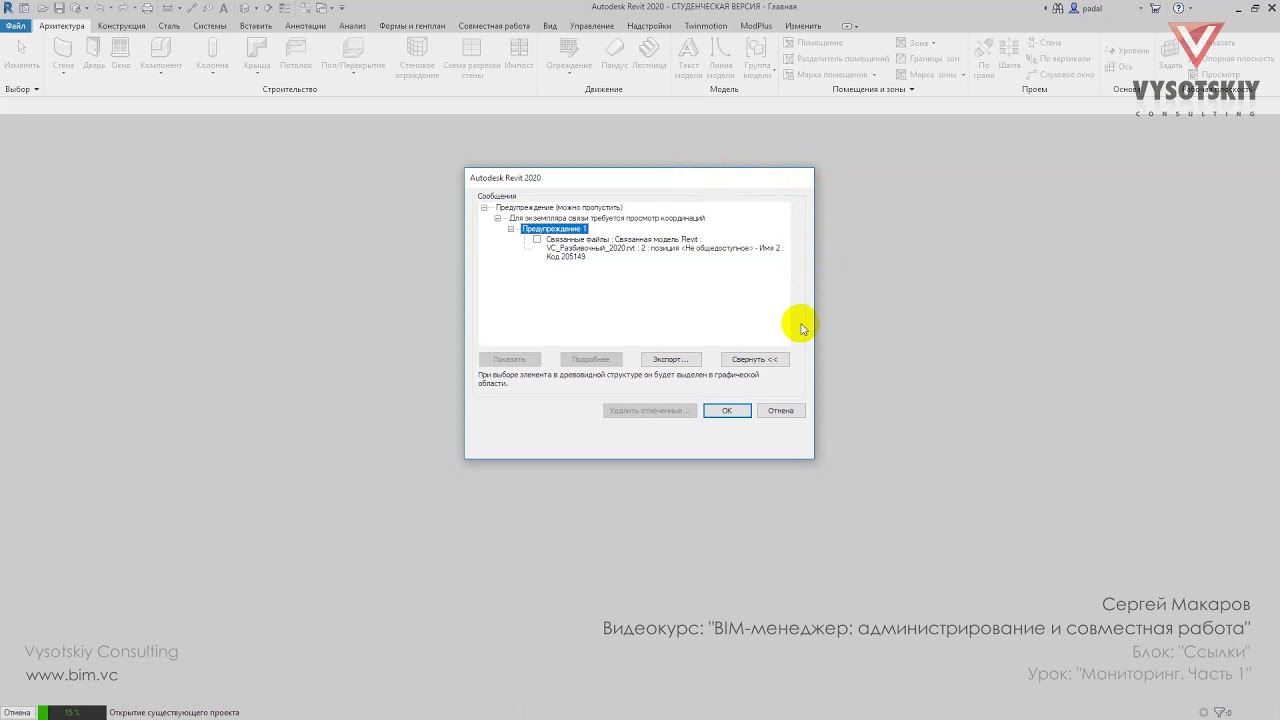Click the Разделитель помещений tool
Viewport: 1280px width, 720px height.
836,59
